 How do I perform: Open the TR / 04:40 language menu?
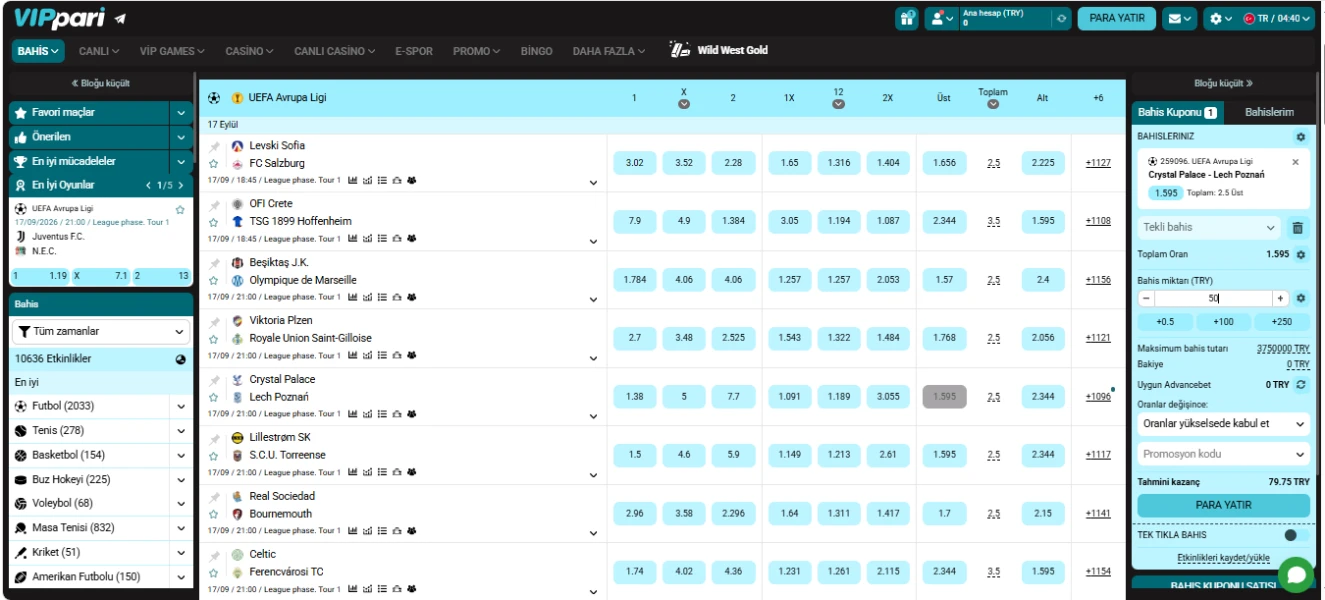[x=1278, y=18]
